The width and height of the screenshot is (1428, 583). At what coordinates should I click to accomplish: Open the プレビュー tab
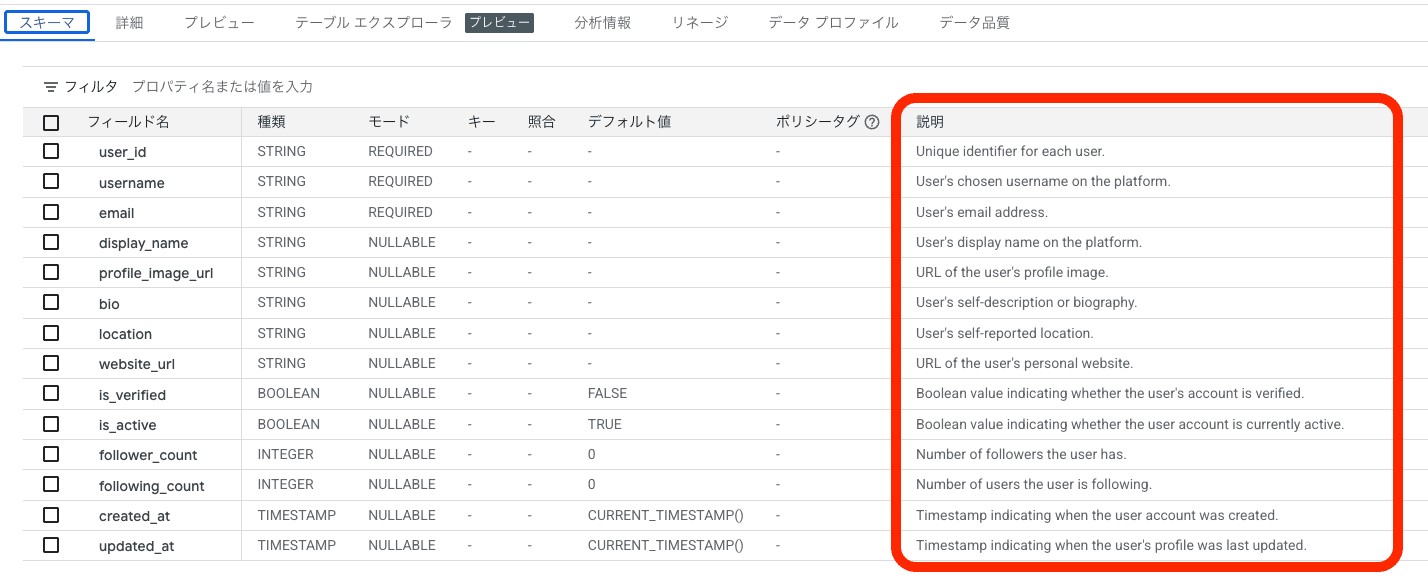219,21
